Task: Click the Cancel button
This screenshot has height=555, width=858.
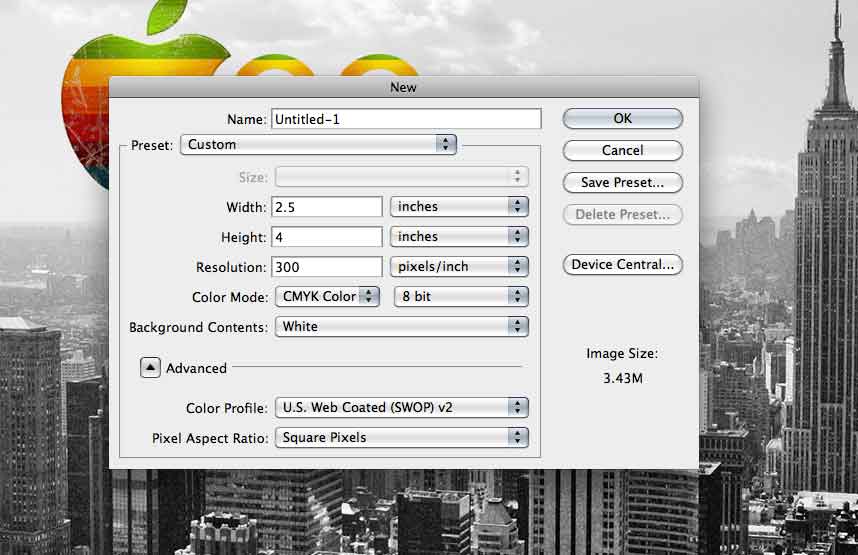Action: (622, 151)
